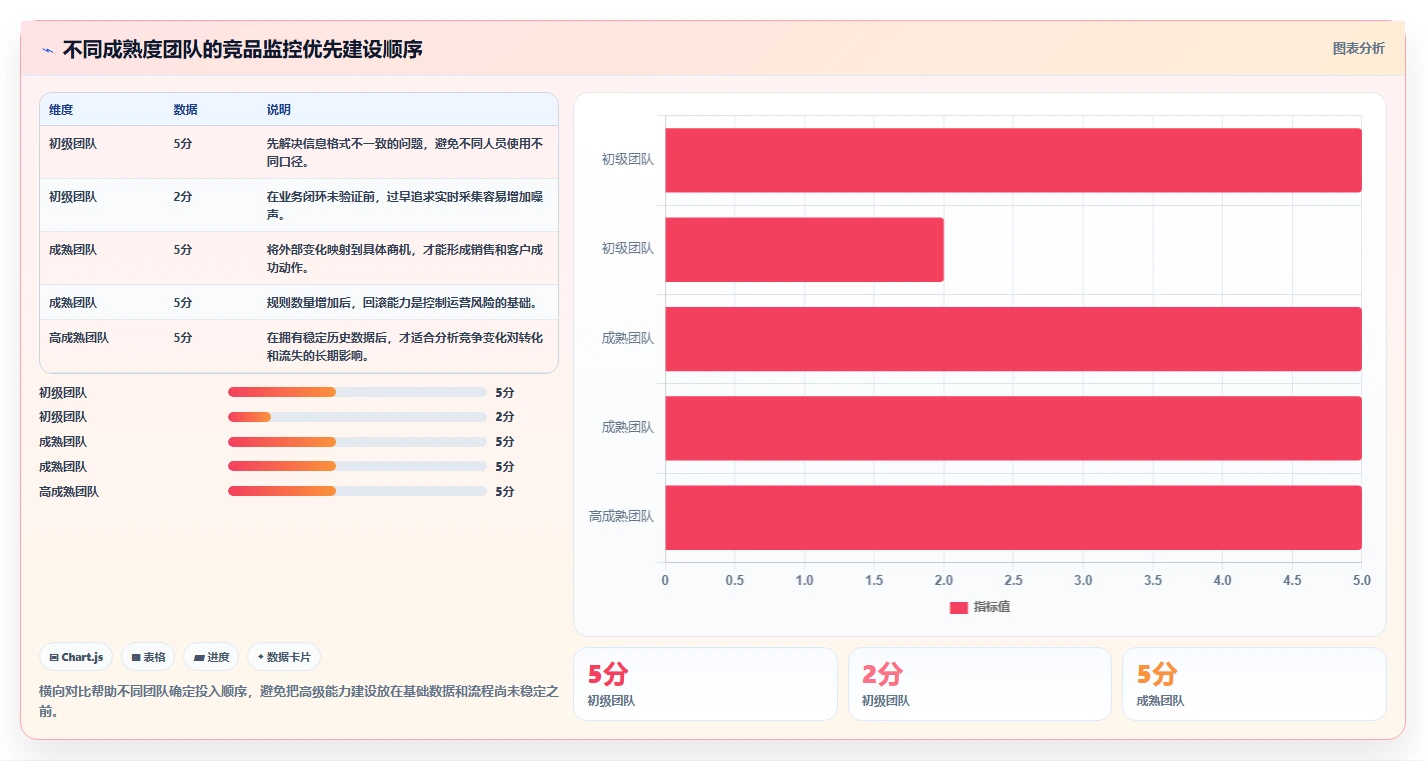Click the 高成熟团队 progress bar

[x=357, y=491]
